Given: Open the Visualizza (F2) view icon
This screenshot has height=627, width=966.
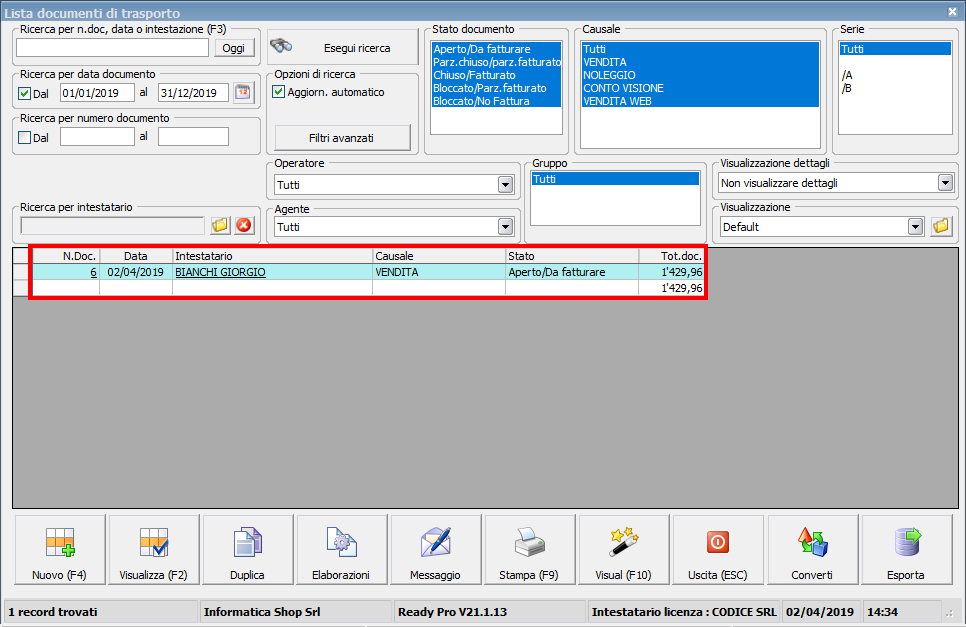Looking at the screenshot, I should click(x=153, y=543).
